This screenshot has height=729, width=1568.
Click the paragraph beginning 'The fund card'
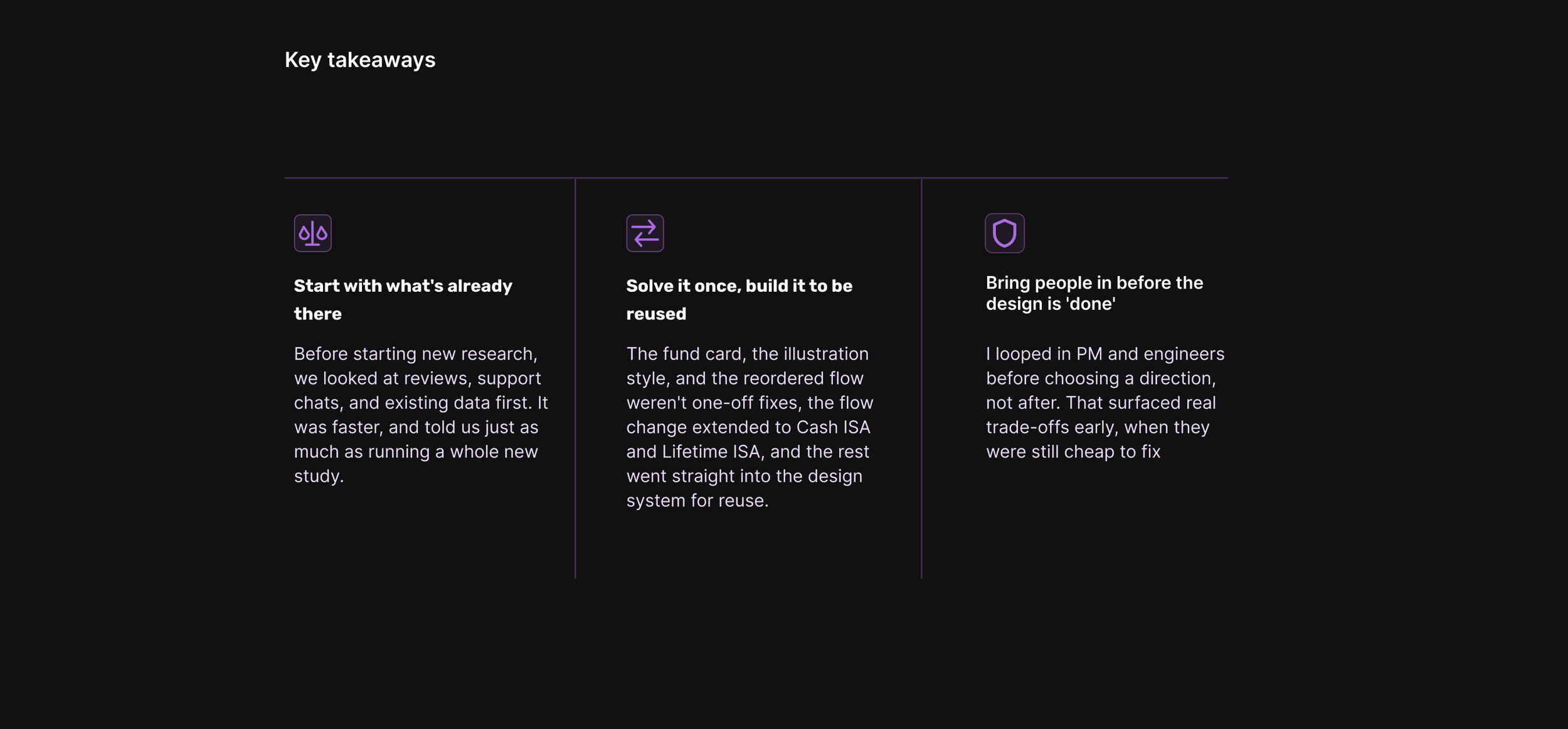point(750,427)
